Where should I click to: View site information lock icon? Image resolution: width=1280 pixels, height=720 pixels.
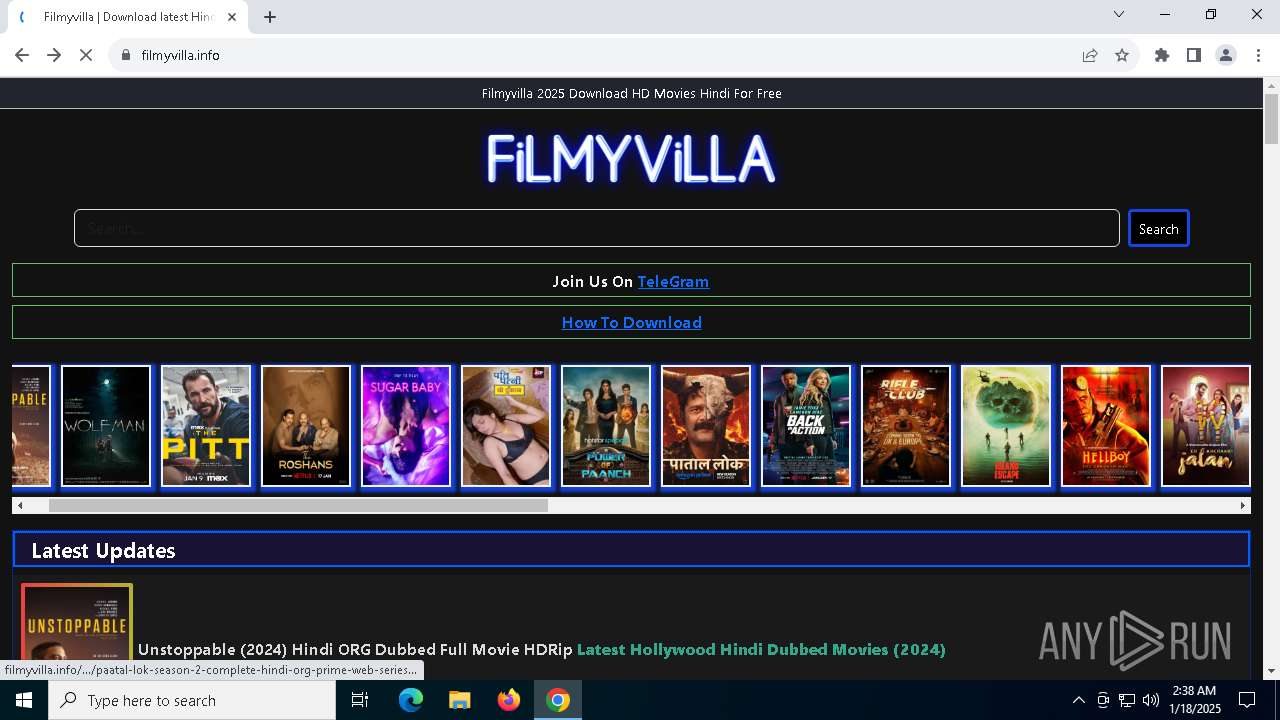126,55
